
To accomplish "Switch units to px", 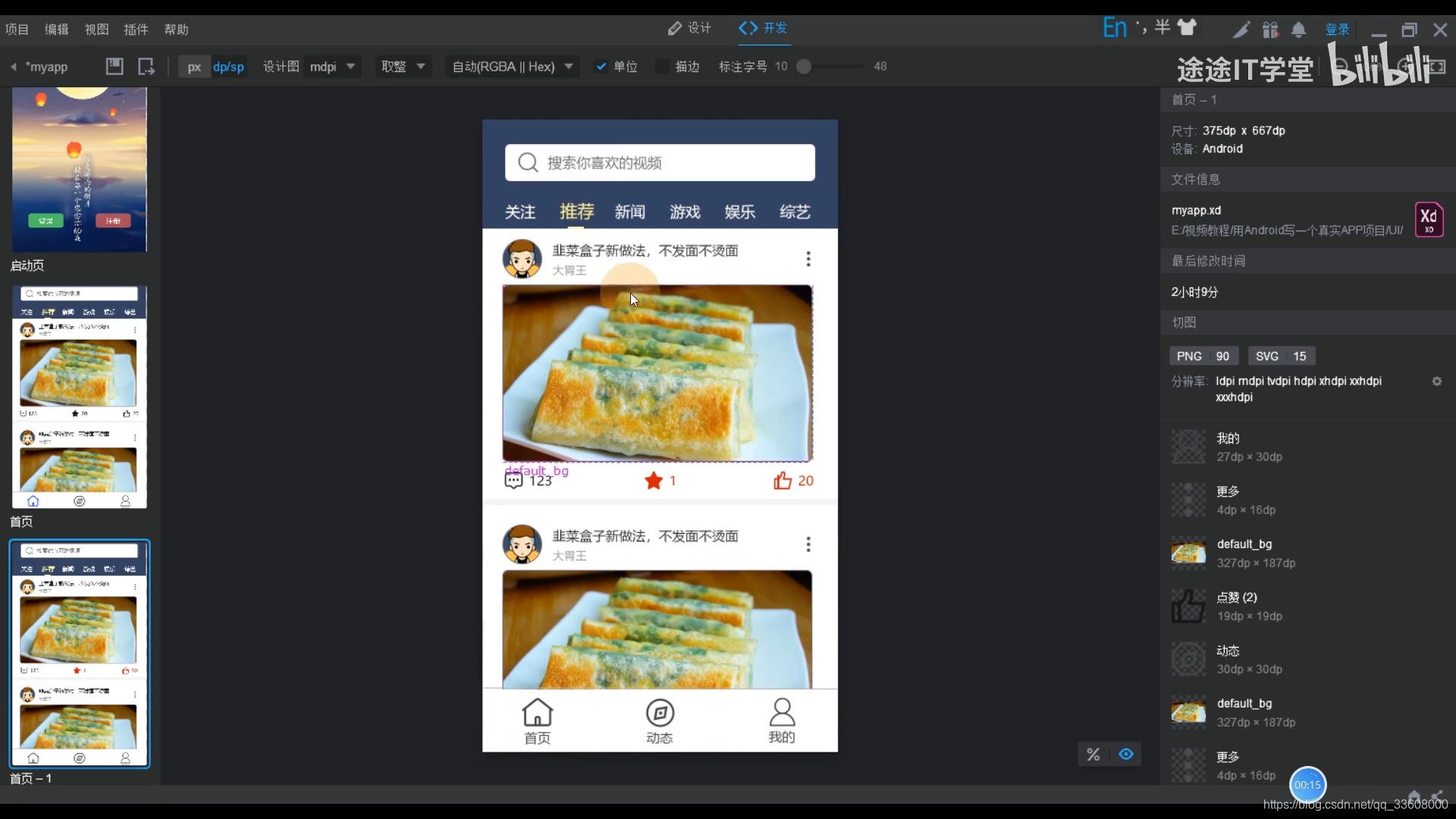I will (x=194, y=67).
